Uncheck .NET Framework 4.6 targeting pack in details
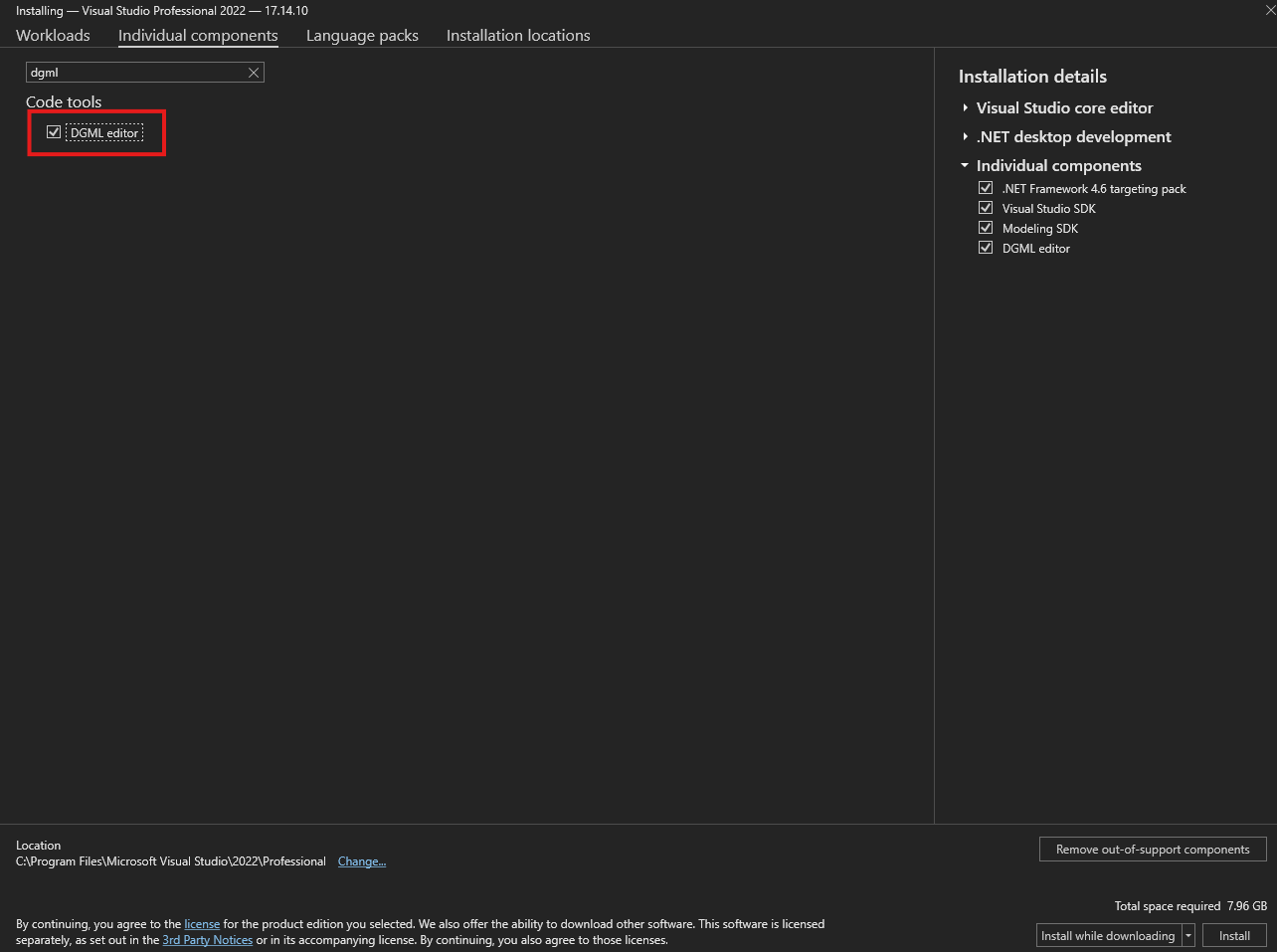The image size is (1277, 952). 986,188
